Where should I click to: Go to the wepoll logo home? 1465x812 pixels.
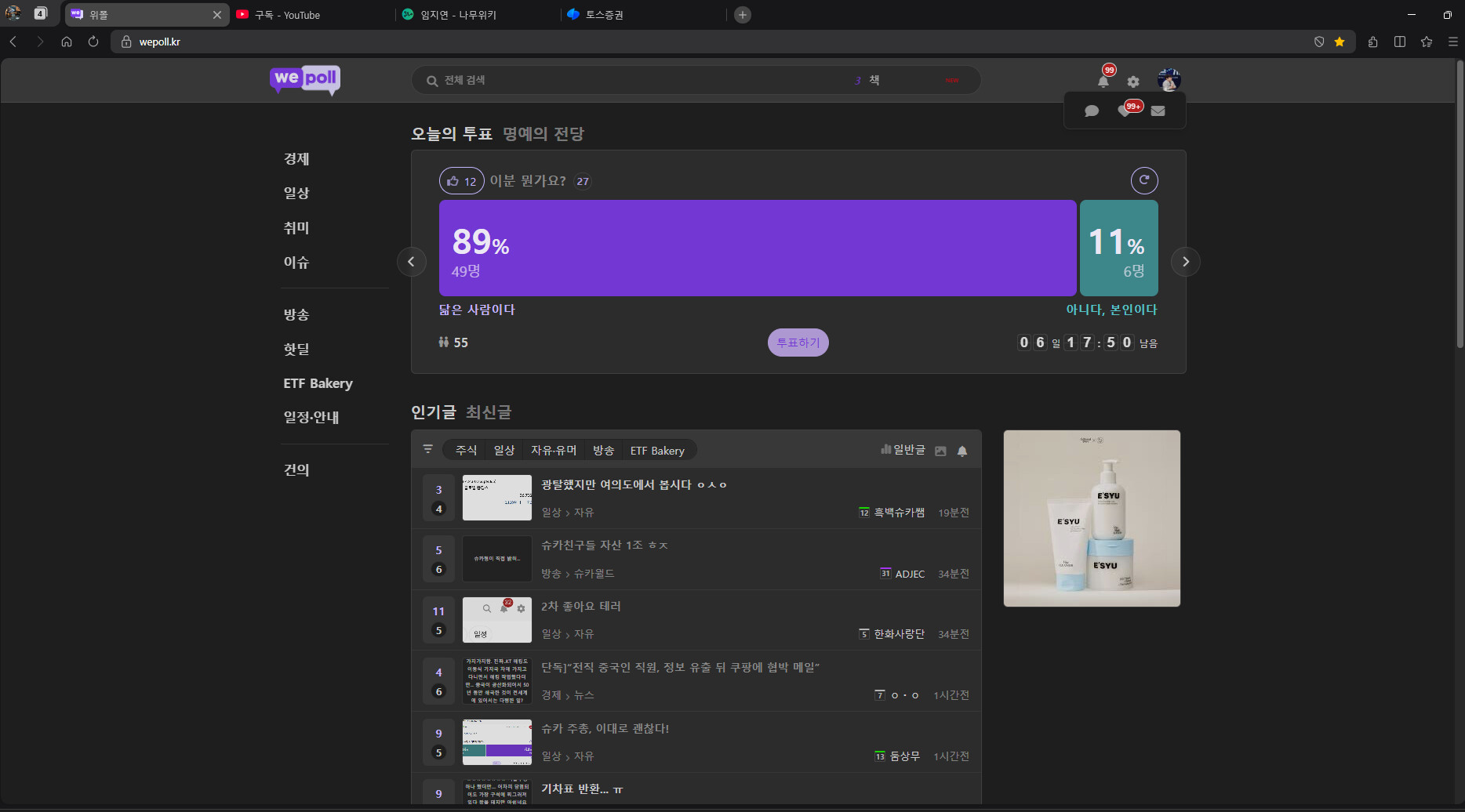coord(305,79)
